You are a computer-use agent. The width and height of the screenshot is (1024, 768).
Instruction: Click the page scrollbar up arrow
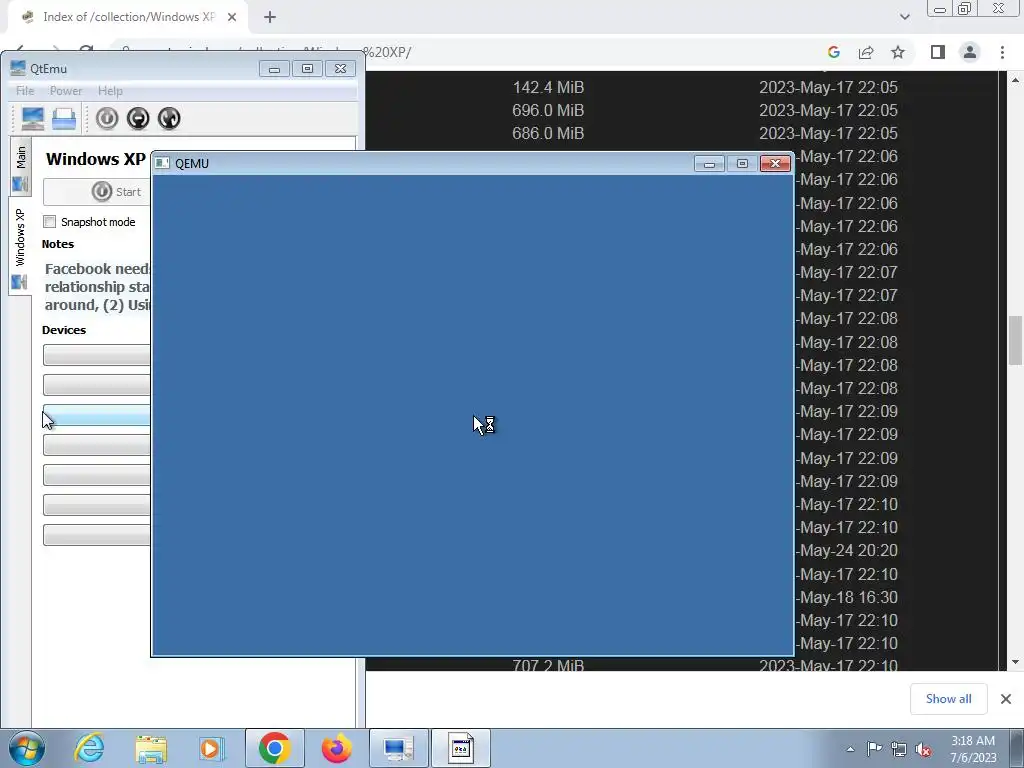click(x=1016, y=80)
